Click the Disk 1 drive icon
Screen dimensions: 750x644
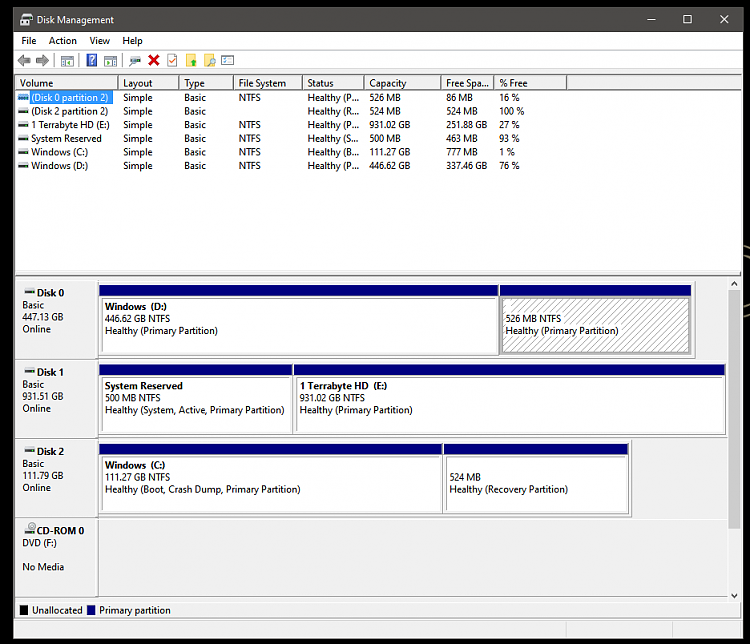30,371
